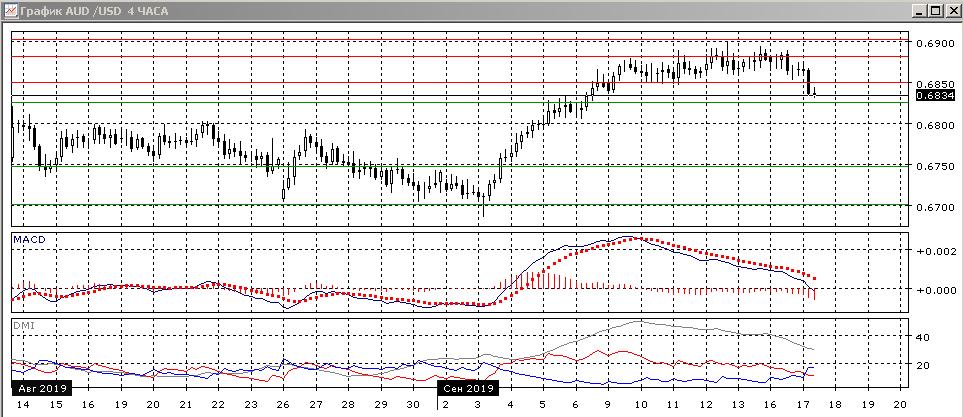Click the +0.000 MACD zero level label

click(935, 290)
